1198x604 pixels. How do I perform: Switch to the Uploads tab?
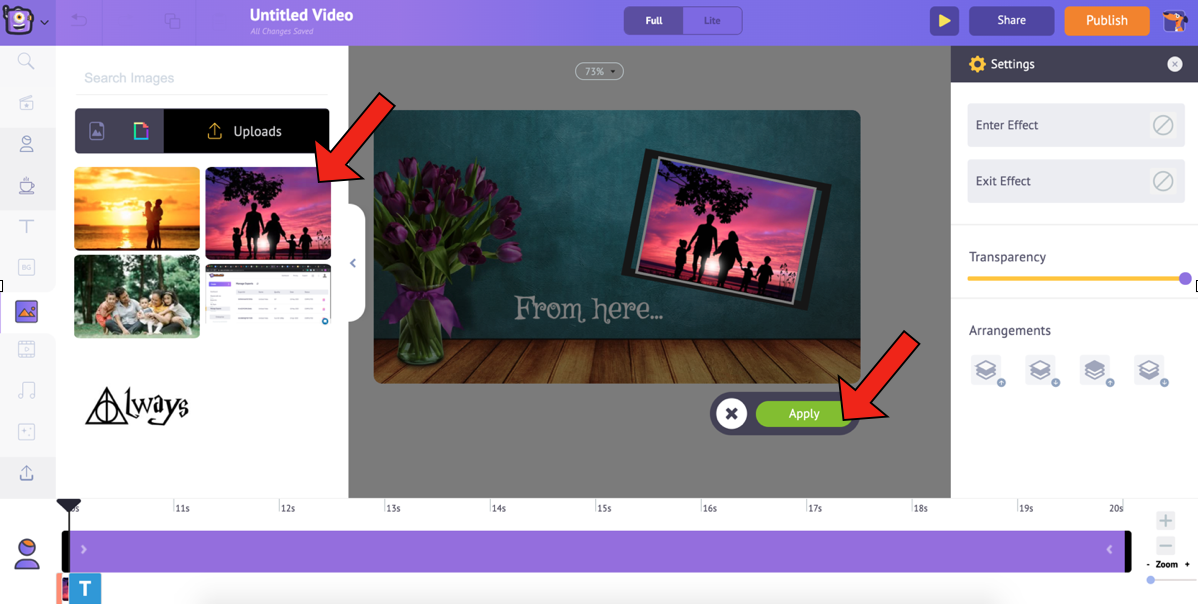click(246, 131)
